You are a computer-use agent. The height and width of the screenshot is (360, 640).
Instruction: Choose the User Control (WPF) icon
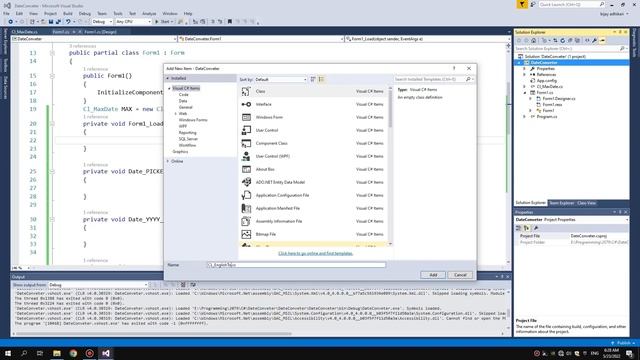(x=246, y=156)
